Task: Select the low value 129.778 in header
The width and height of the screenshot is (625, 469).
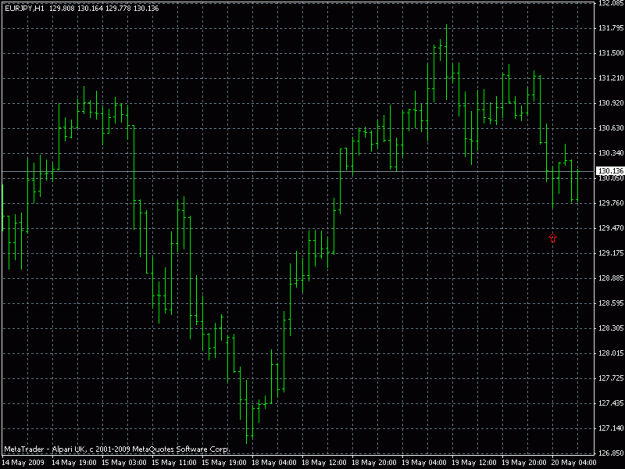Action: [118, 8]
